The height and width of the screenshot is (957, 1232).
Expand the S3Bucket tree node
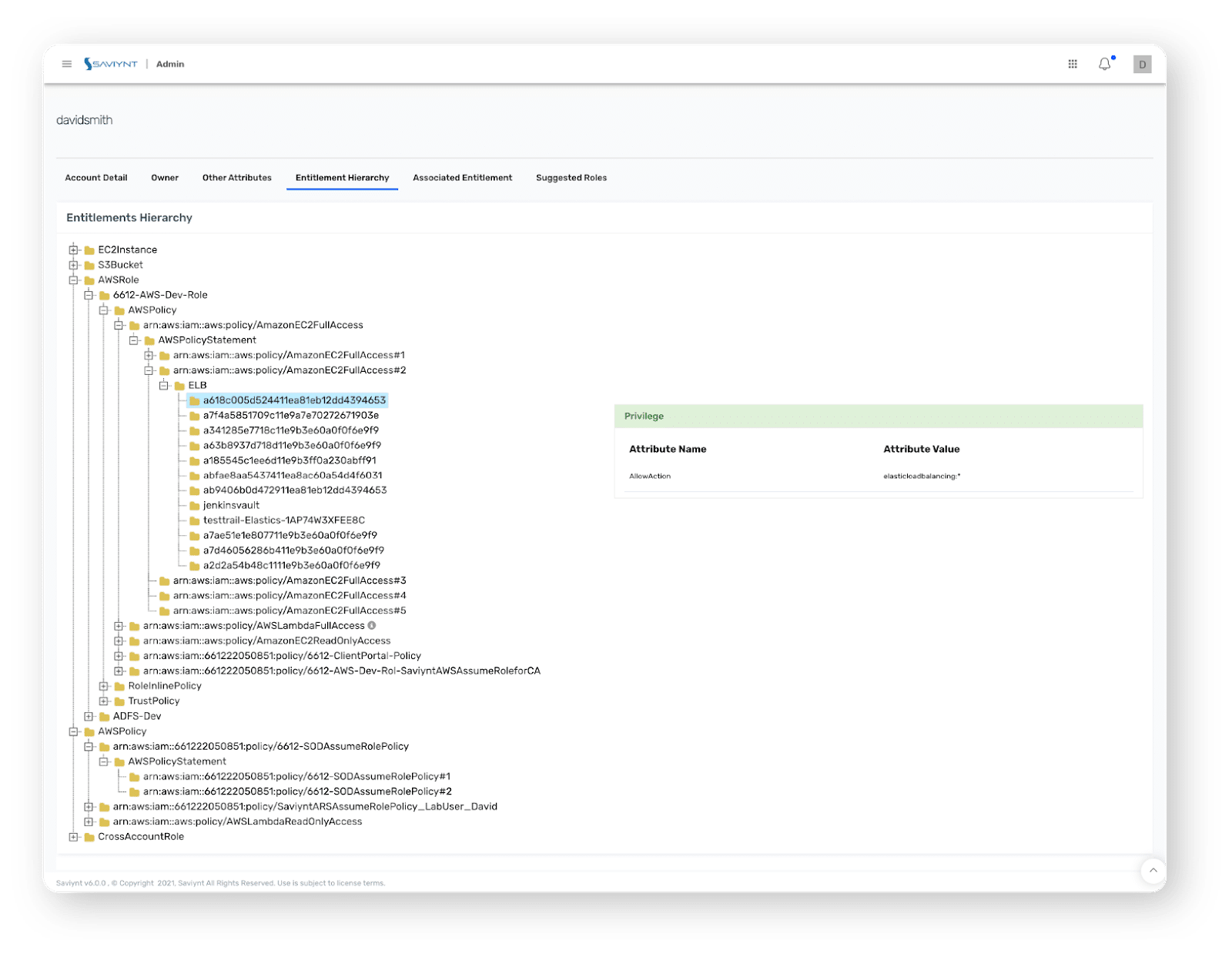click(73, 265)
